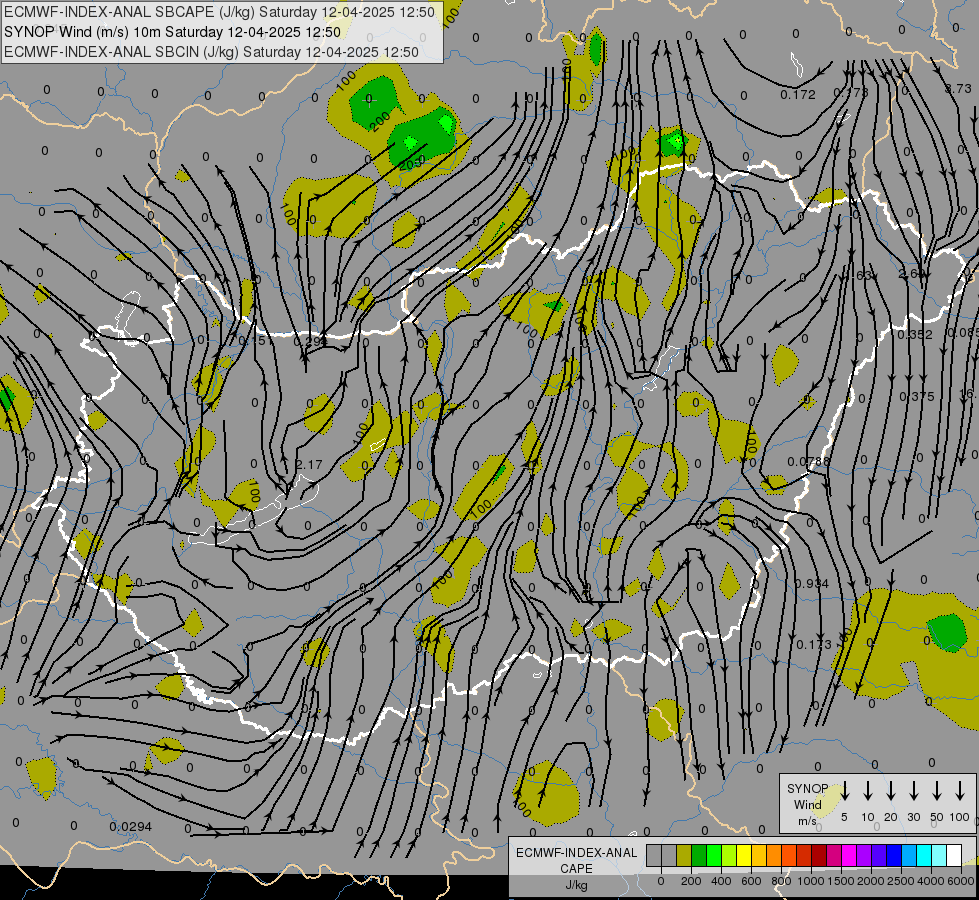Click the 800 tick label in CAPE legend

point(781,881)
